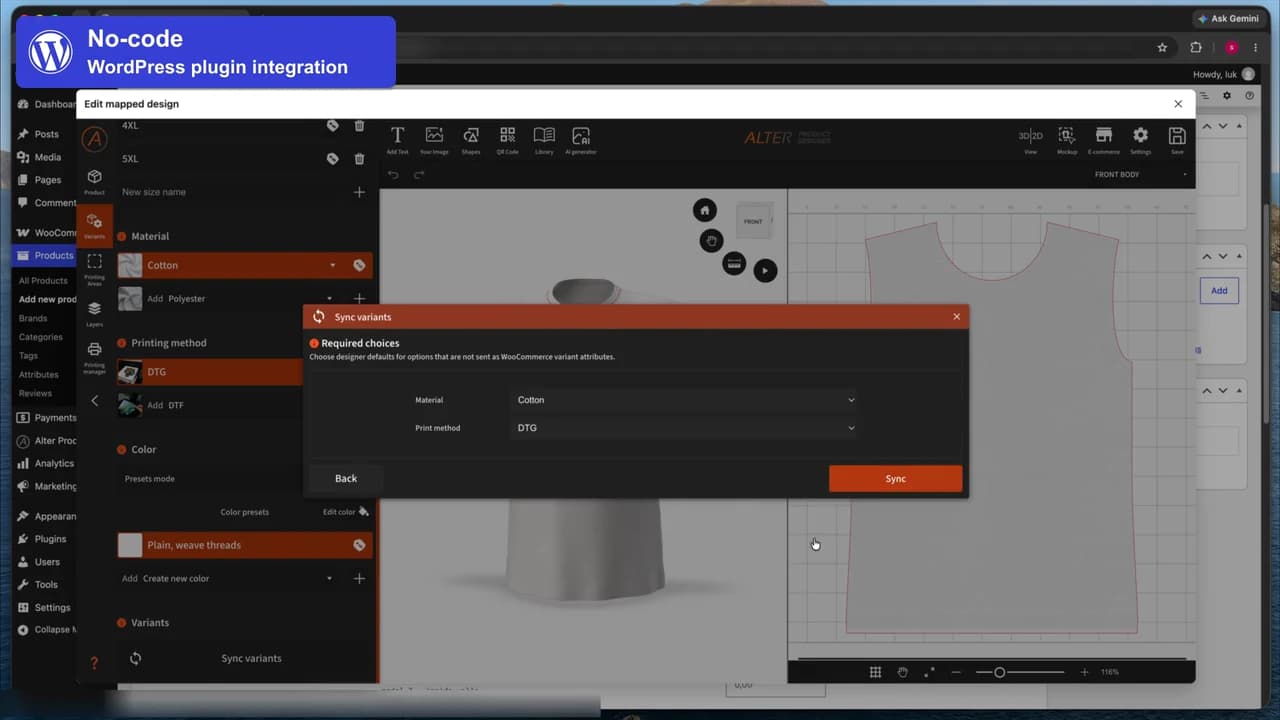The height and width of the screenshot is (720, 1280).
Task: Open the help question mark icon
Action: [94, 663]
